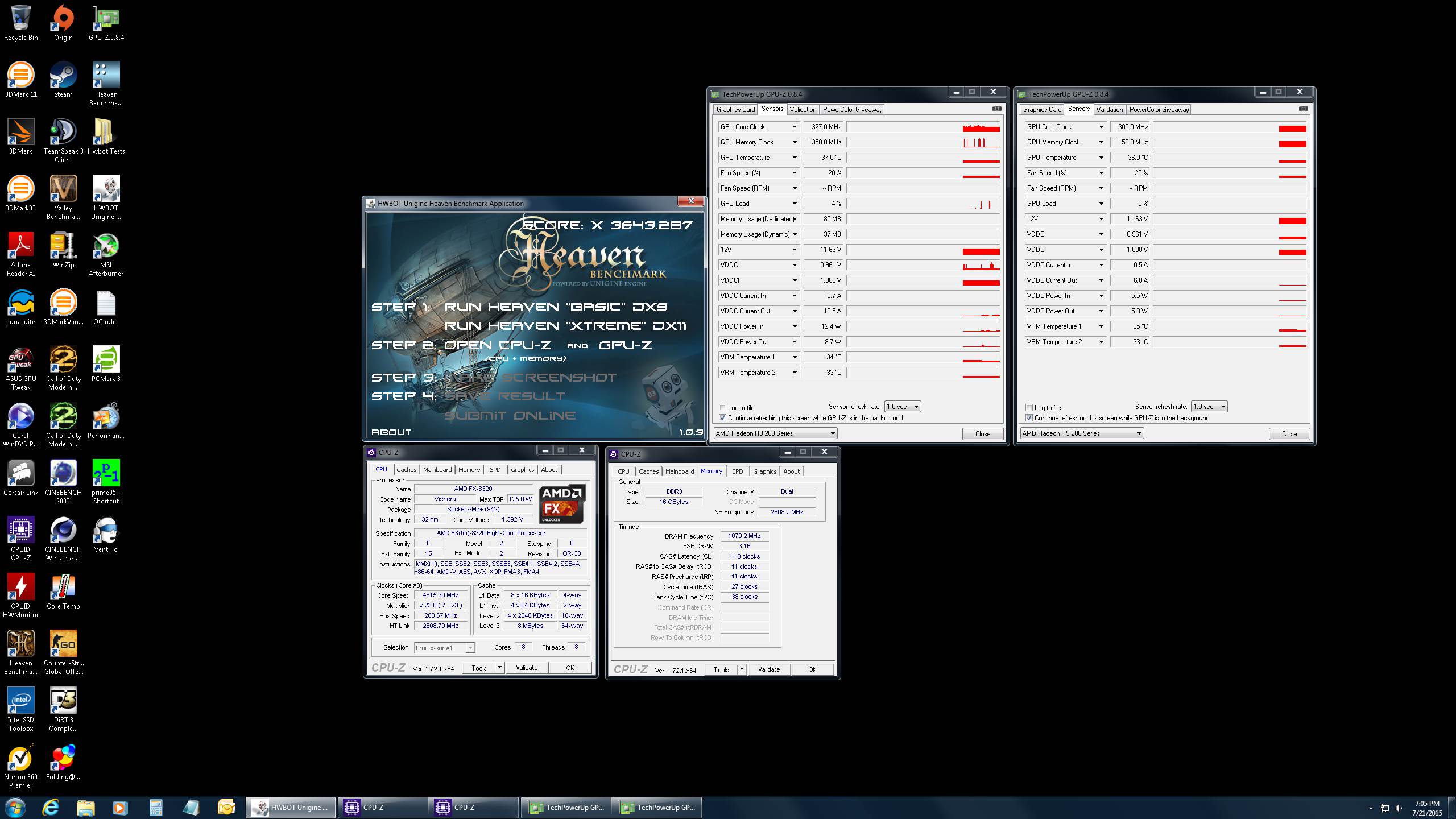
Task: Open Processor #1 selection dropdown in CPU-Z
Action: coord(444,648)
